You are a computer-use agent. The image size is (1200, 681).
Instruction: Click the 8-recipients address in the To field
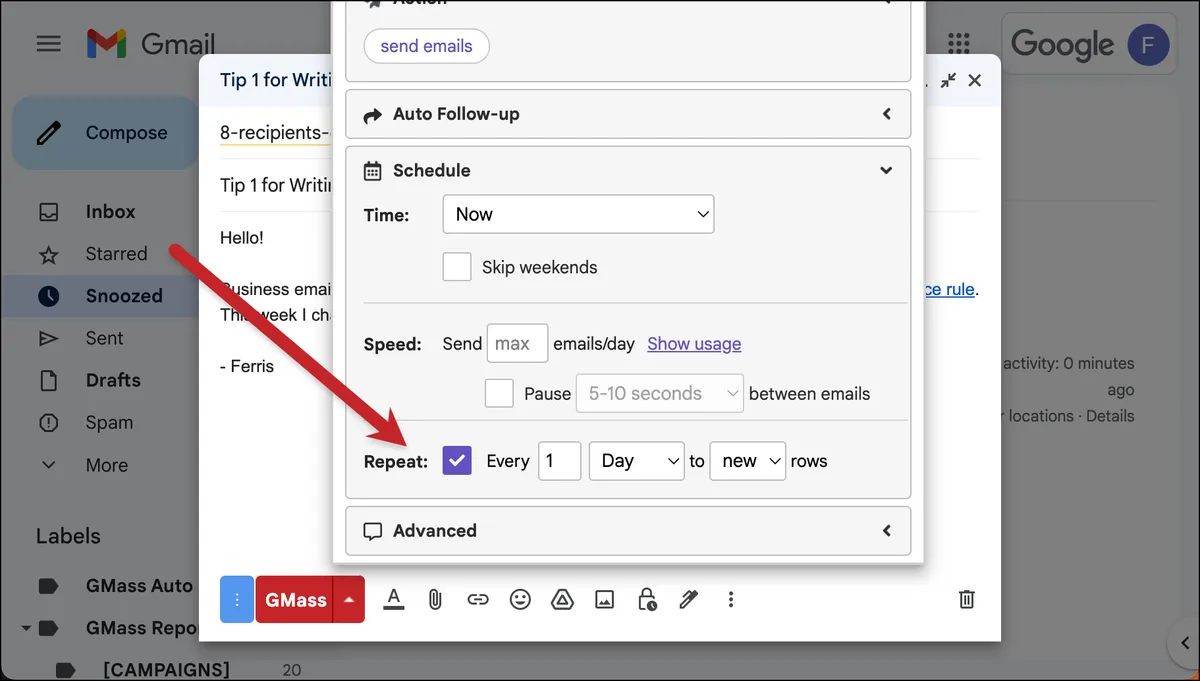pyautogui.click(x=275, y=133)
